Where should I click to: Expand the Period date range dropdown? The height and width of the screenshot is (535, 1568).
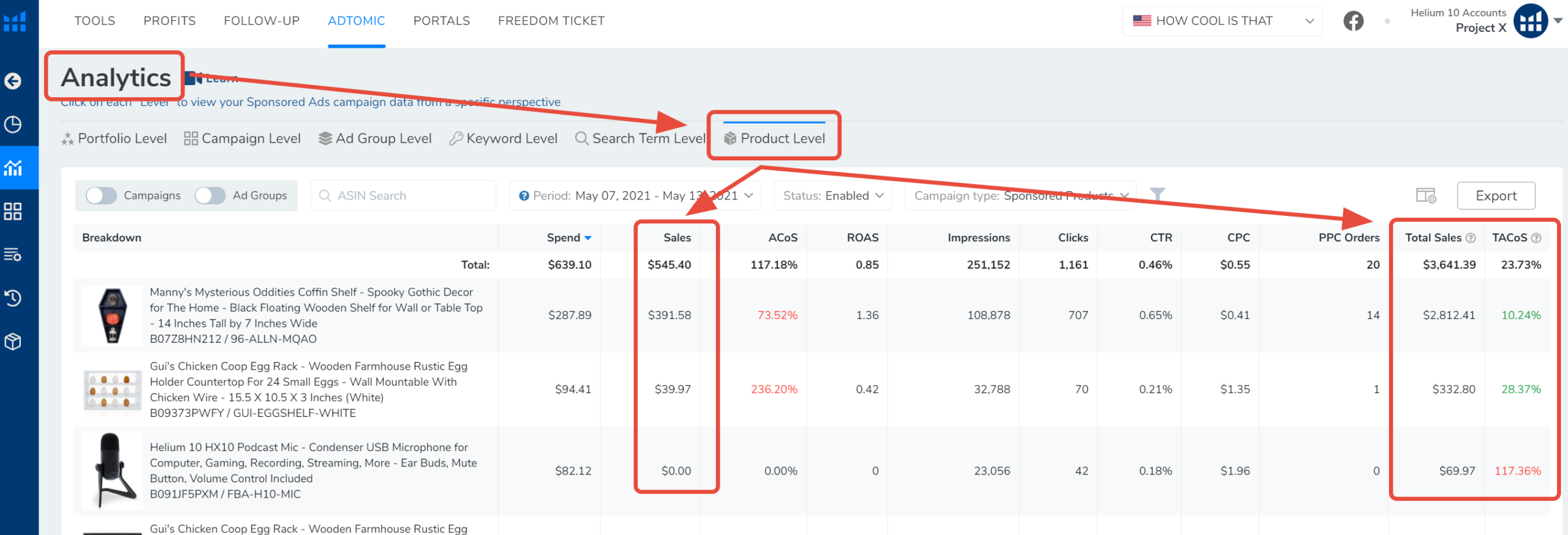635,195
